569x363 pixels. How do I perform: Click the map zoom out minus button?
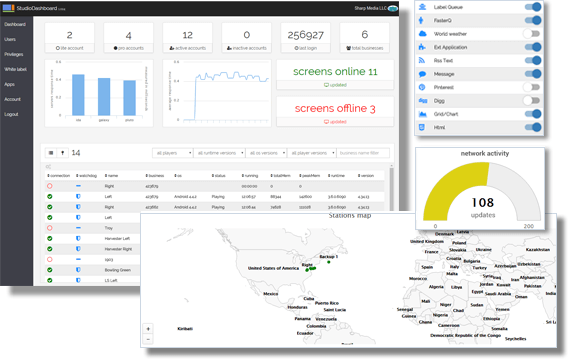click(x=148, y=339)
